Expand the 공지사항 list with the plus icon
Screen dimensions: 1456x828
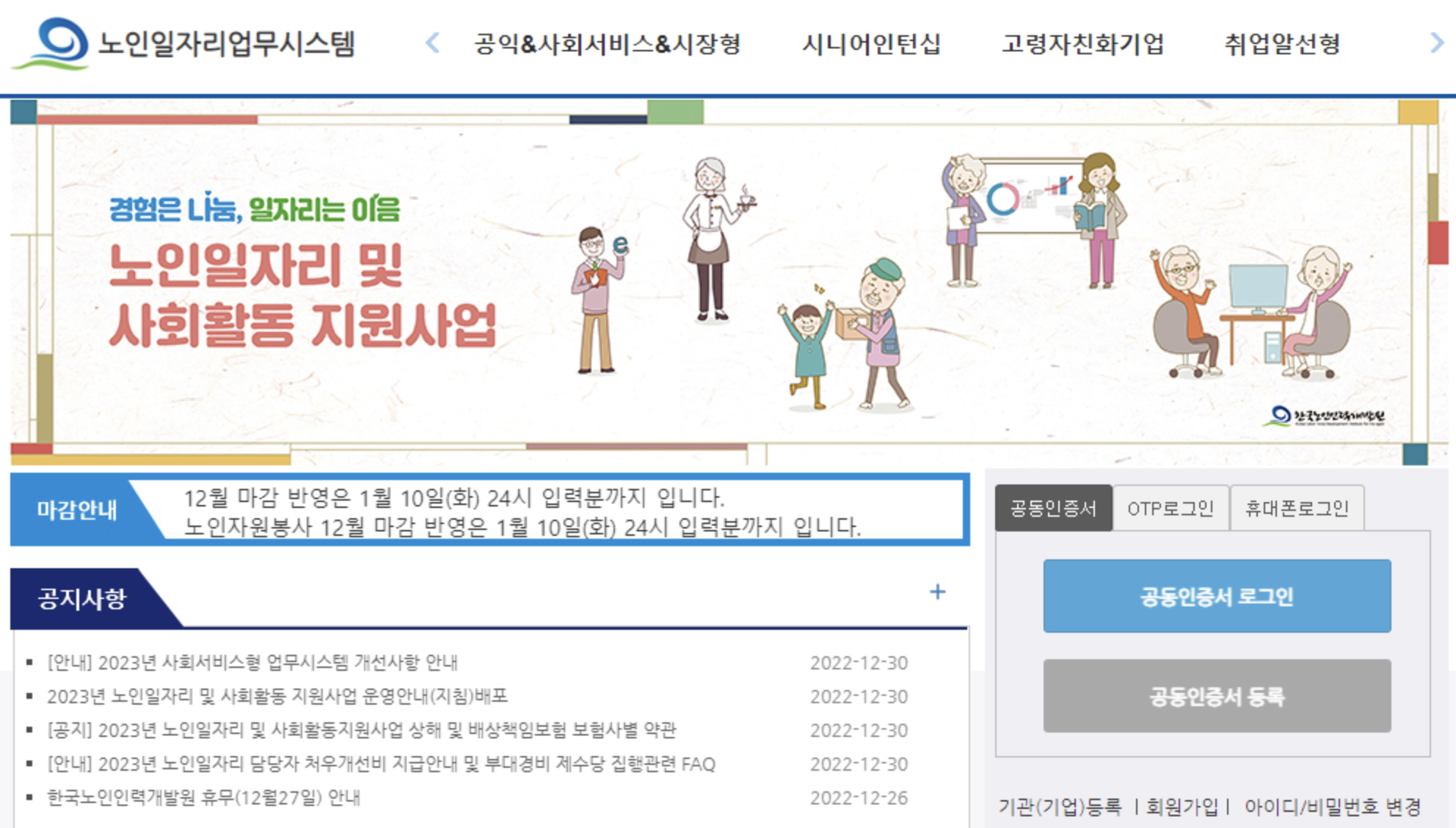[936, 591]
